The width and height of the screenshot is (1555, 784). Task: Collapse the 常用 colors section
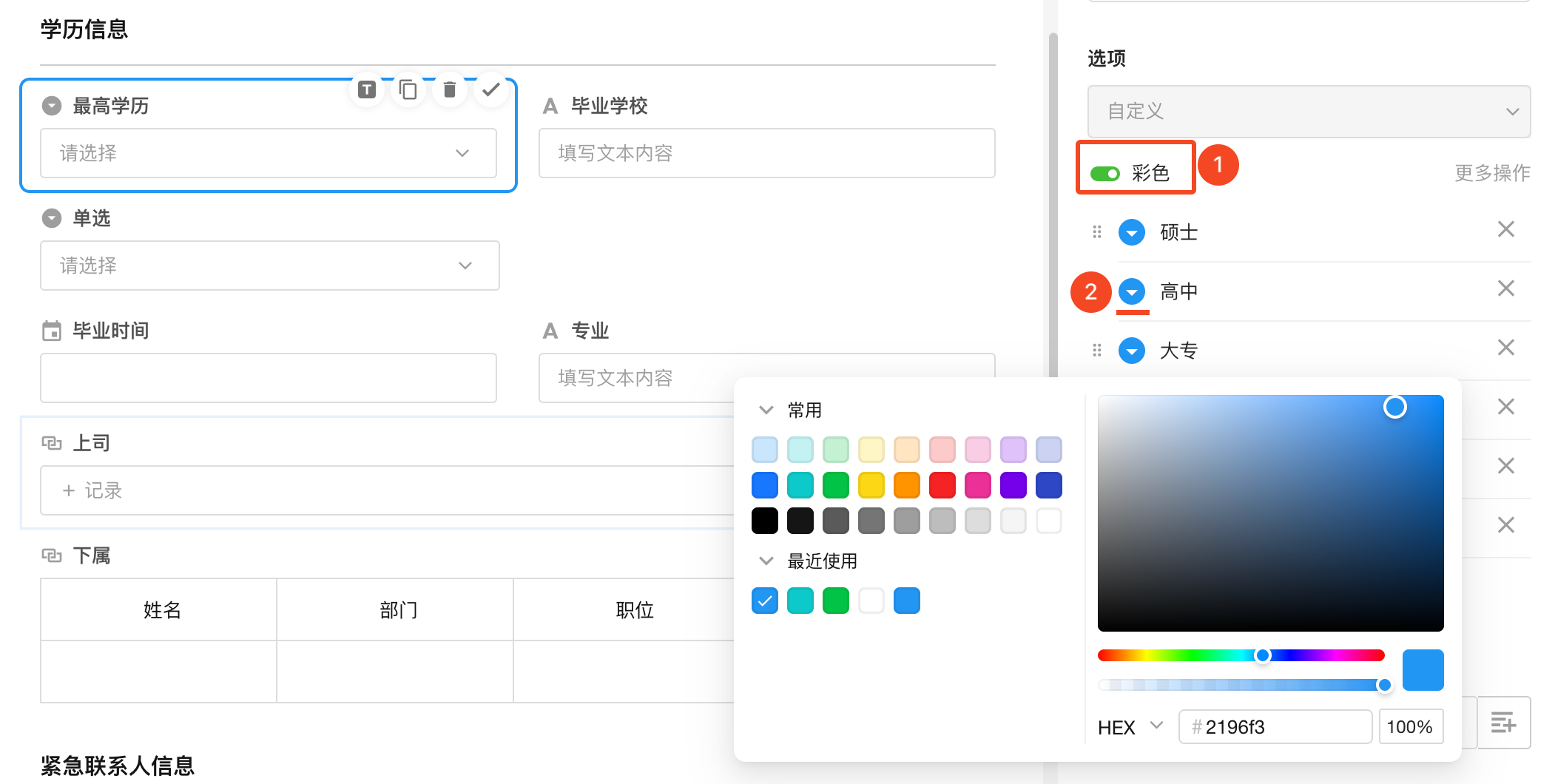[x=766, y=410]
